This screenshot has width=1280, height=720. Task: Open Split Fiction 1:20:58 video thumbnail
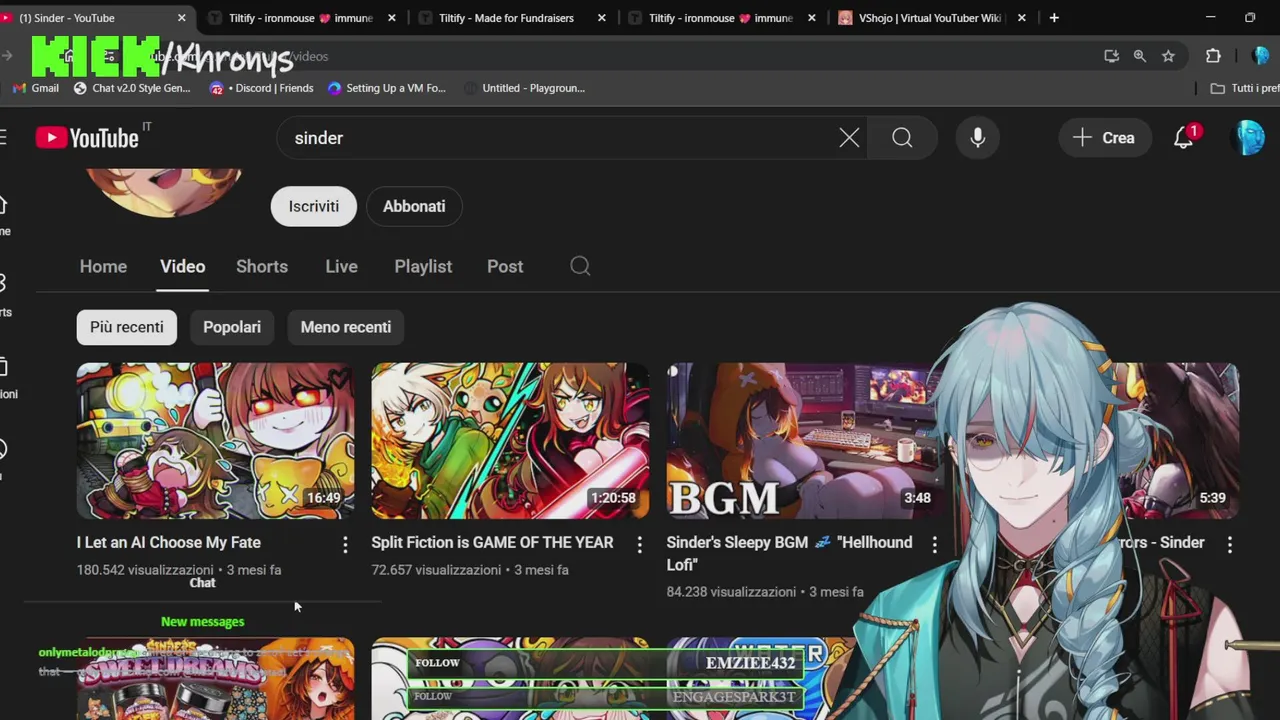510,441
